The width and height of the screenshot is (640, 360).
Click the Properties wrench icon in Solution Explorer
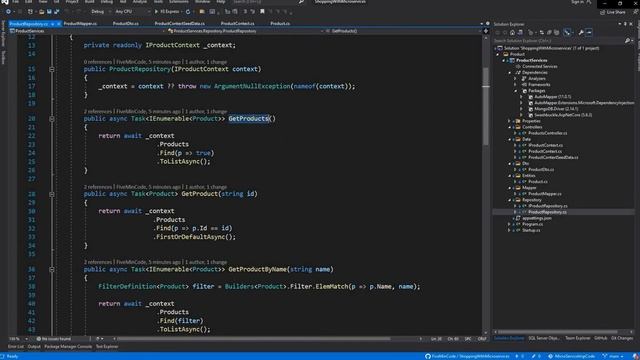pos(581,32)
